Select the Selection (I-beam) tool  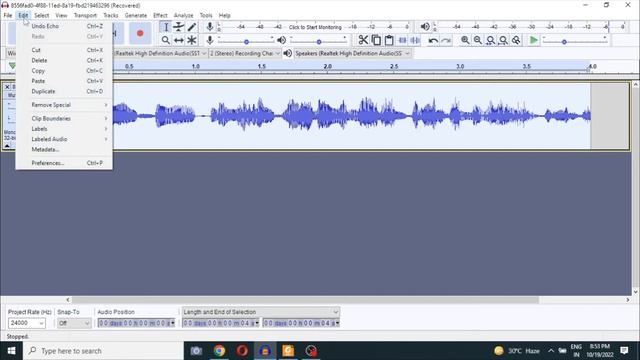point(166,27)
